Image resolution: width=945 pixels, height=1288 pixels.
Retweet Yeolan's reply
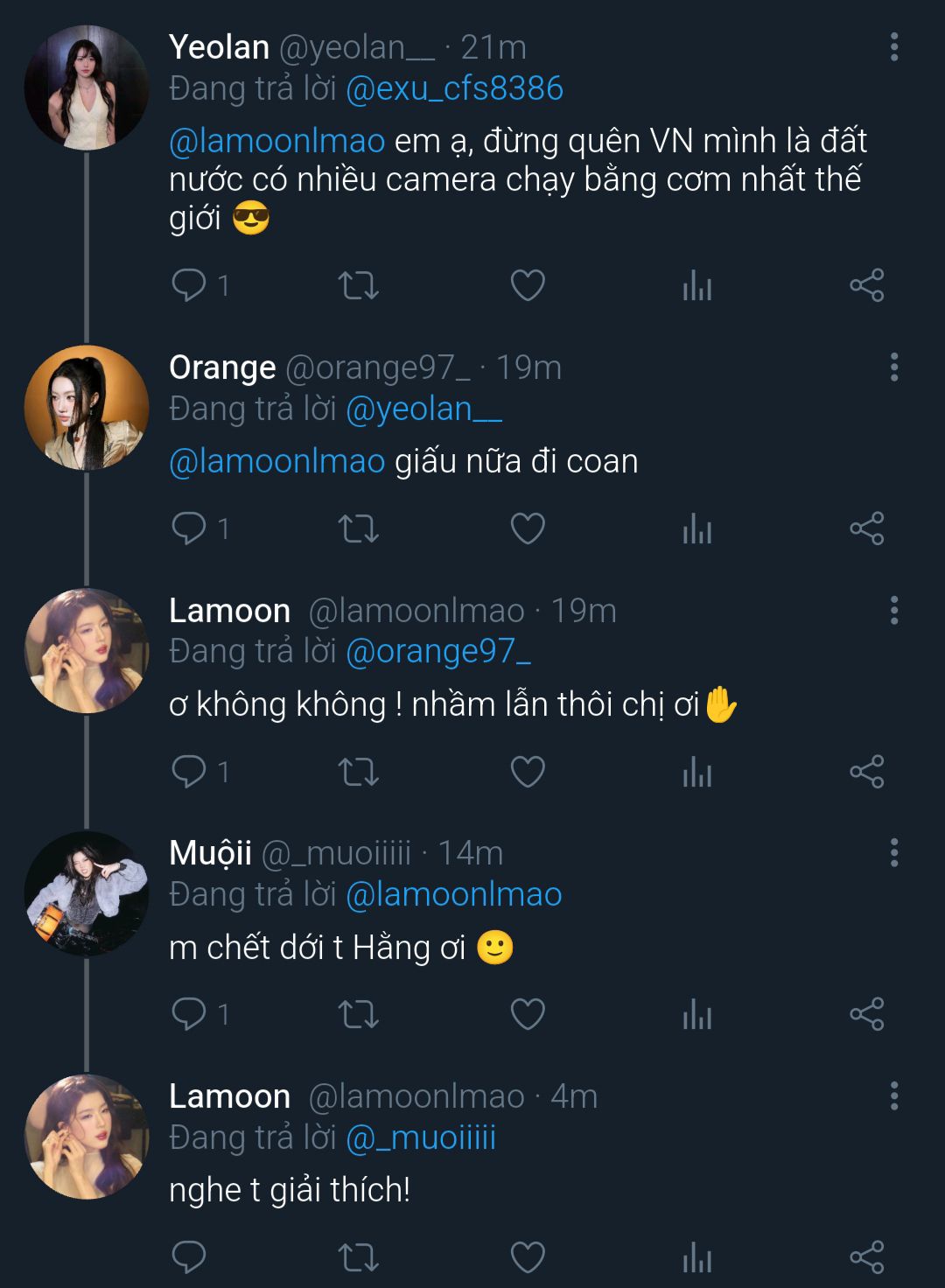[358, 285]
